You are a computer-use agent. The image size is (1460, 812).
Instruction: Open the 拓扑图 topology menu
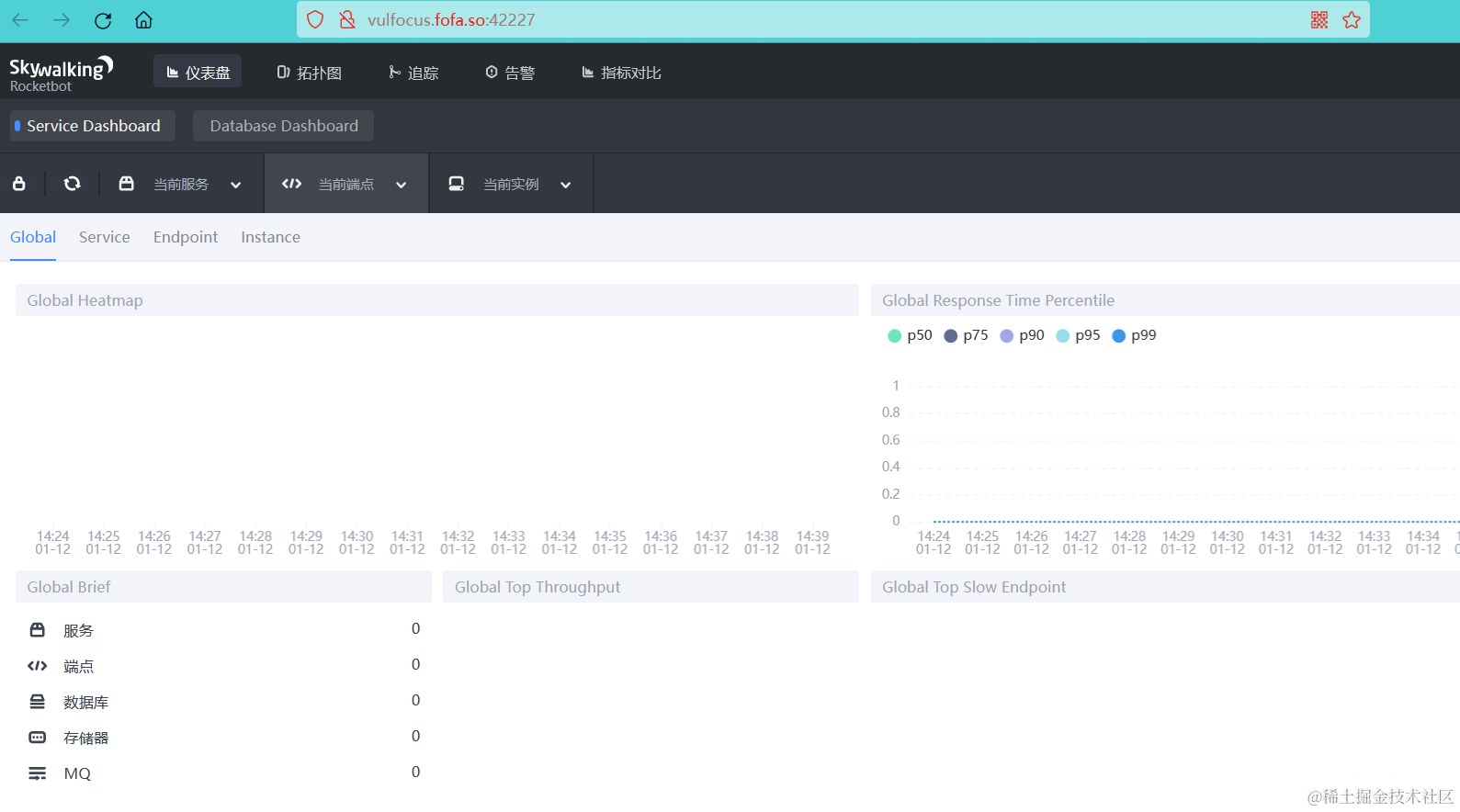[x=310, y=72]
